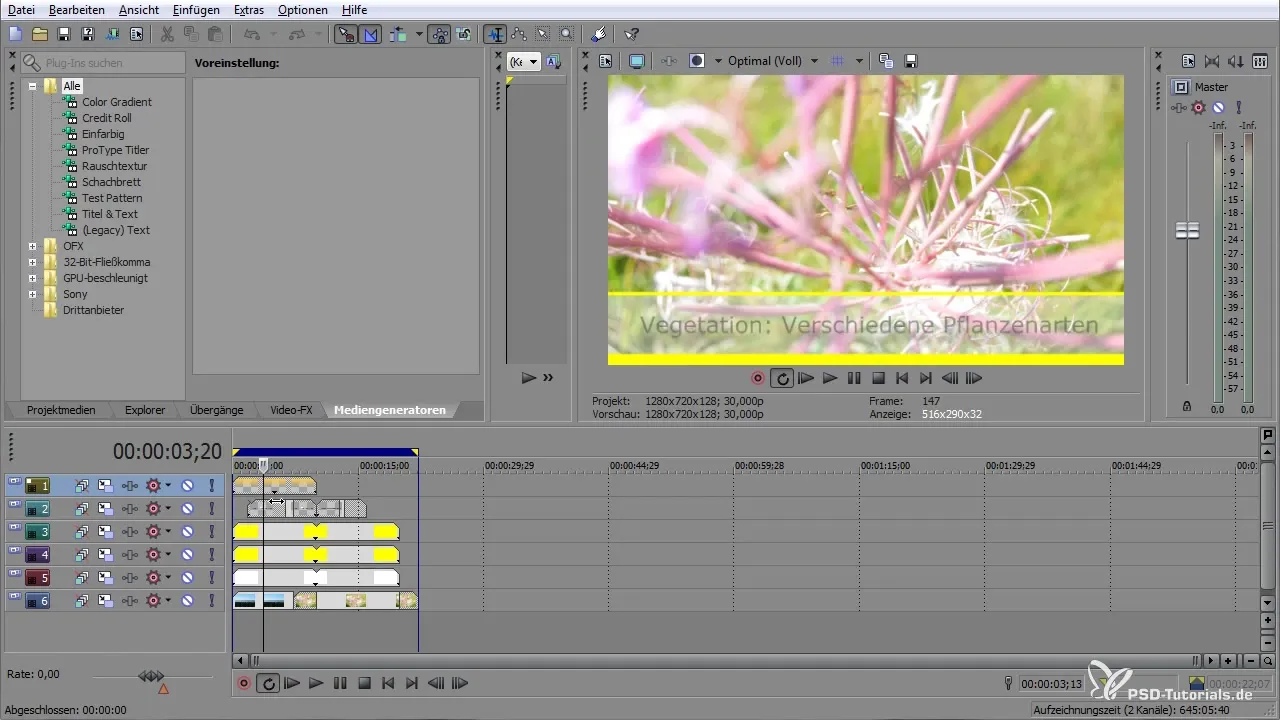Screen dimensions: 1280x720
Task: Toggle Automatic Crossfades toolbar button
Action: tap(371, 34)
